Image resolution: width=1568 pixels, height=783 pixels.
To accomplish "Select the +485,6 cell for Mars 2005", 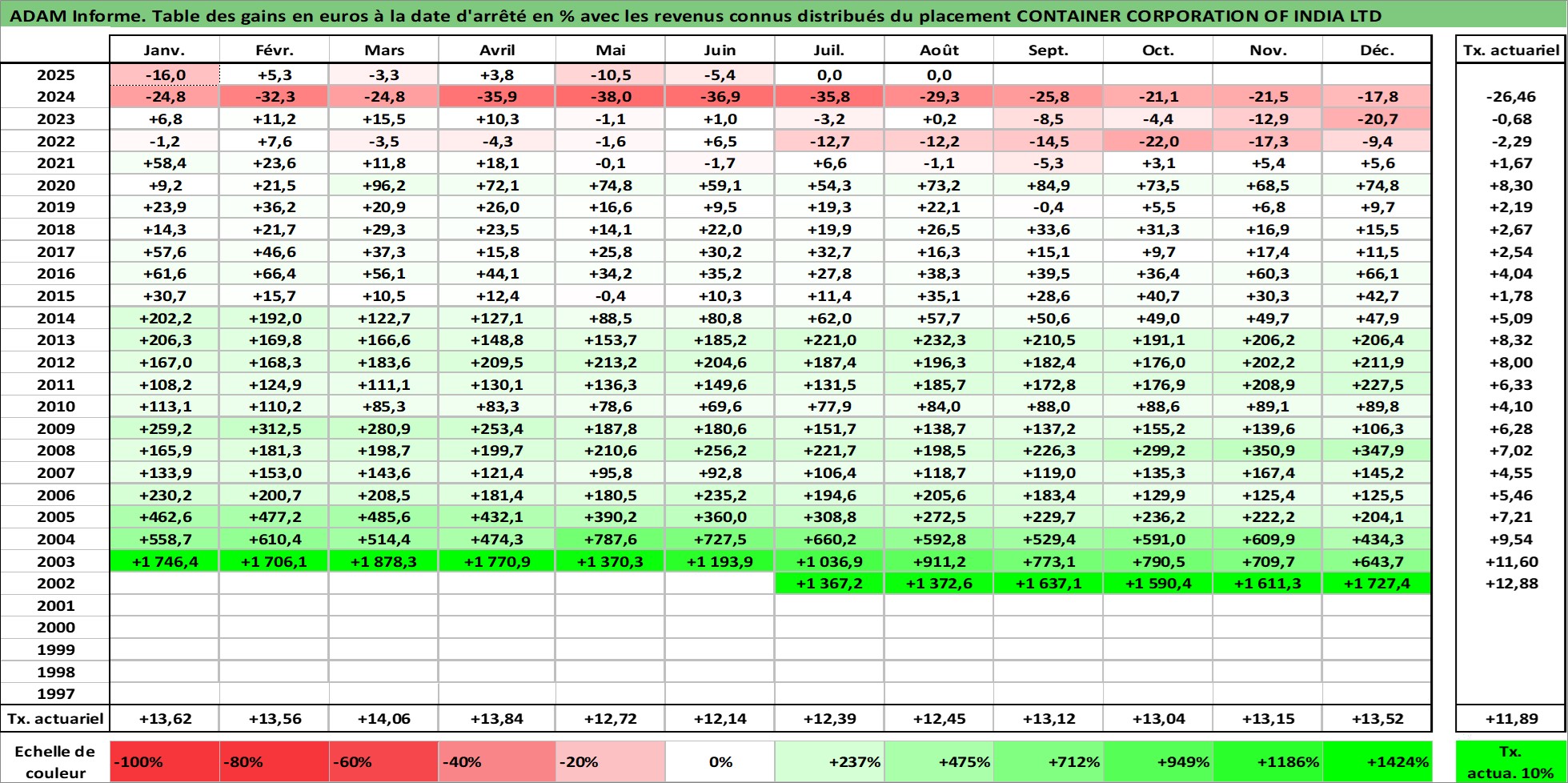I will coord(383,517).
